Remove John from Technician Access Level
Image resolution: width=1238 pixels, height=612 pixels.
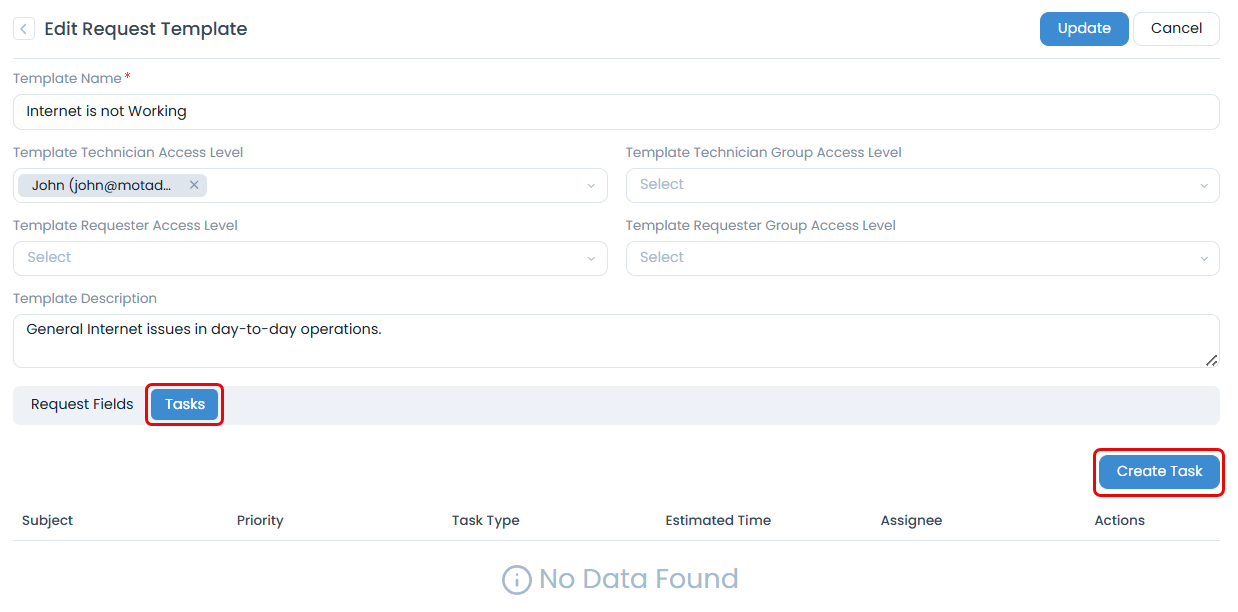tap(194, 185)
